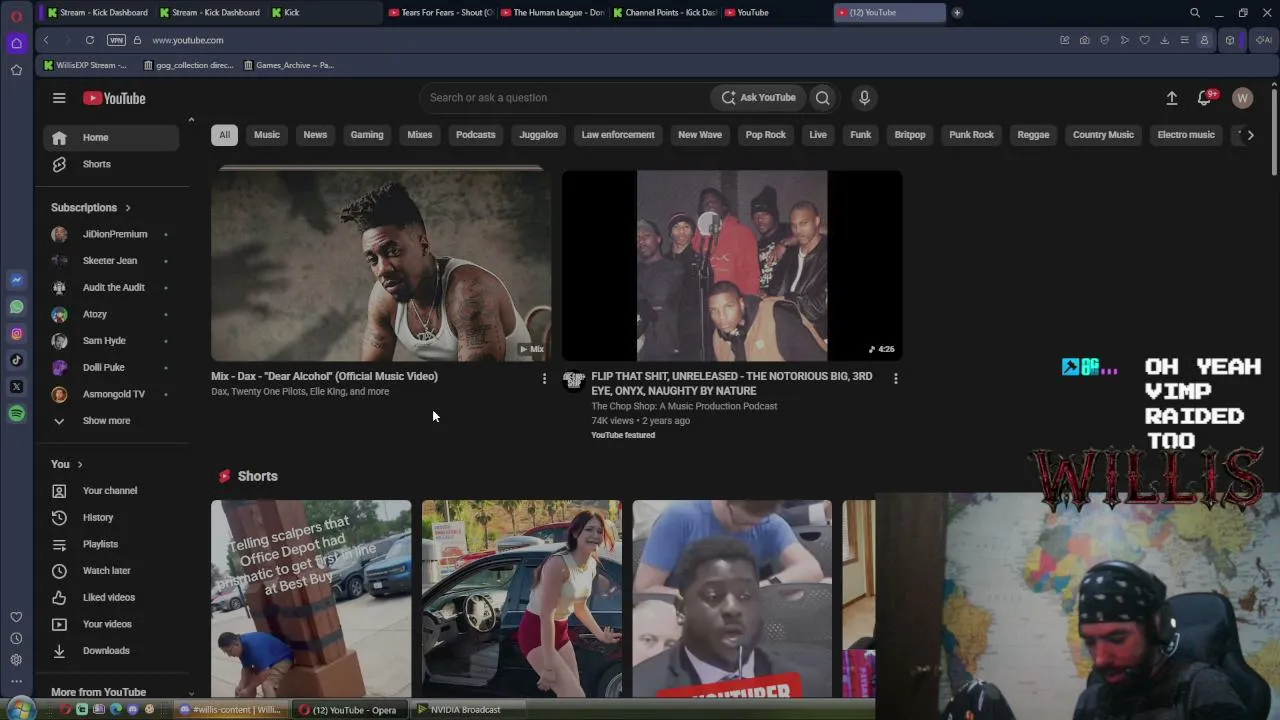Open more options for the Dax mix
Viewport: 1280px width, 720px height.
[x=544, y=378]
